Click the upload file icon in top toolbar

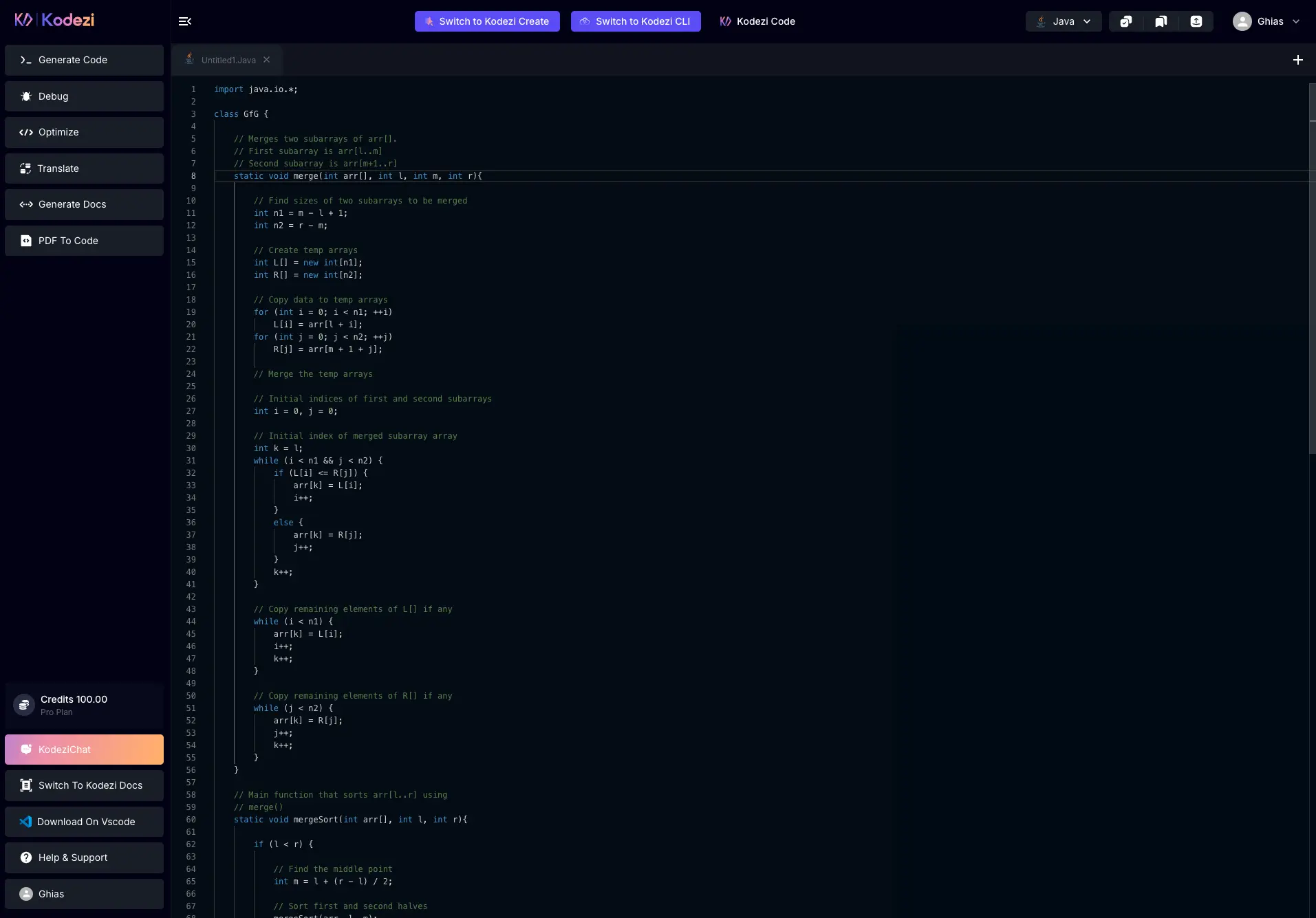tap(1196, 21)
